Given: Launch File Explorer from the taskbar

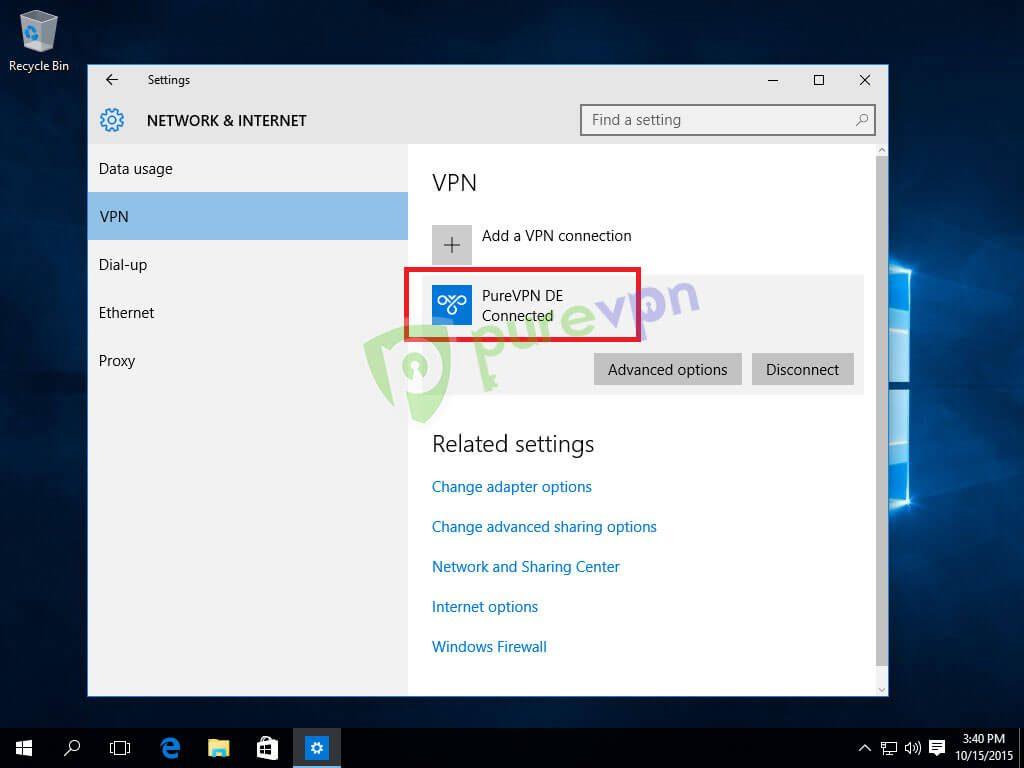Looking at the screenshot, I should [218, 747].
